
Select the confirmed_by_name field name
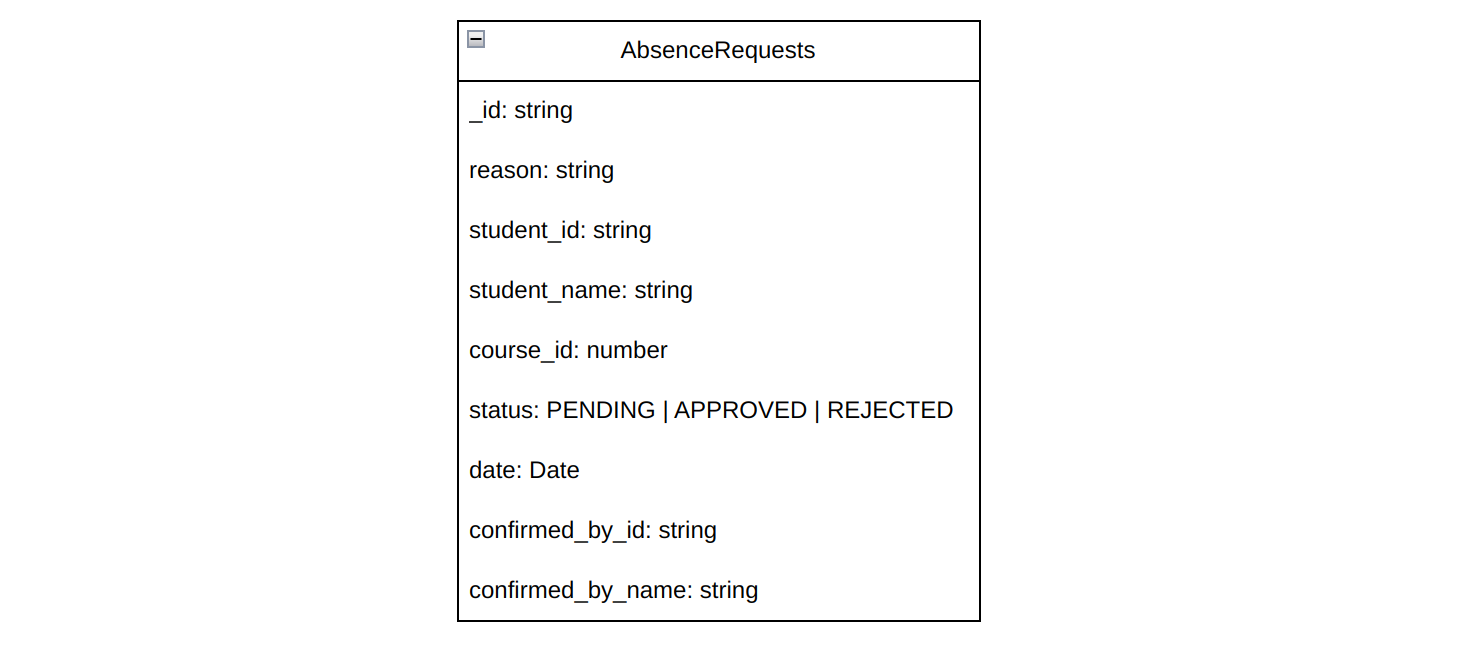coord(578,590)
